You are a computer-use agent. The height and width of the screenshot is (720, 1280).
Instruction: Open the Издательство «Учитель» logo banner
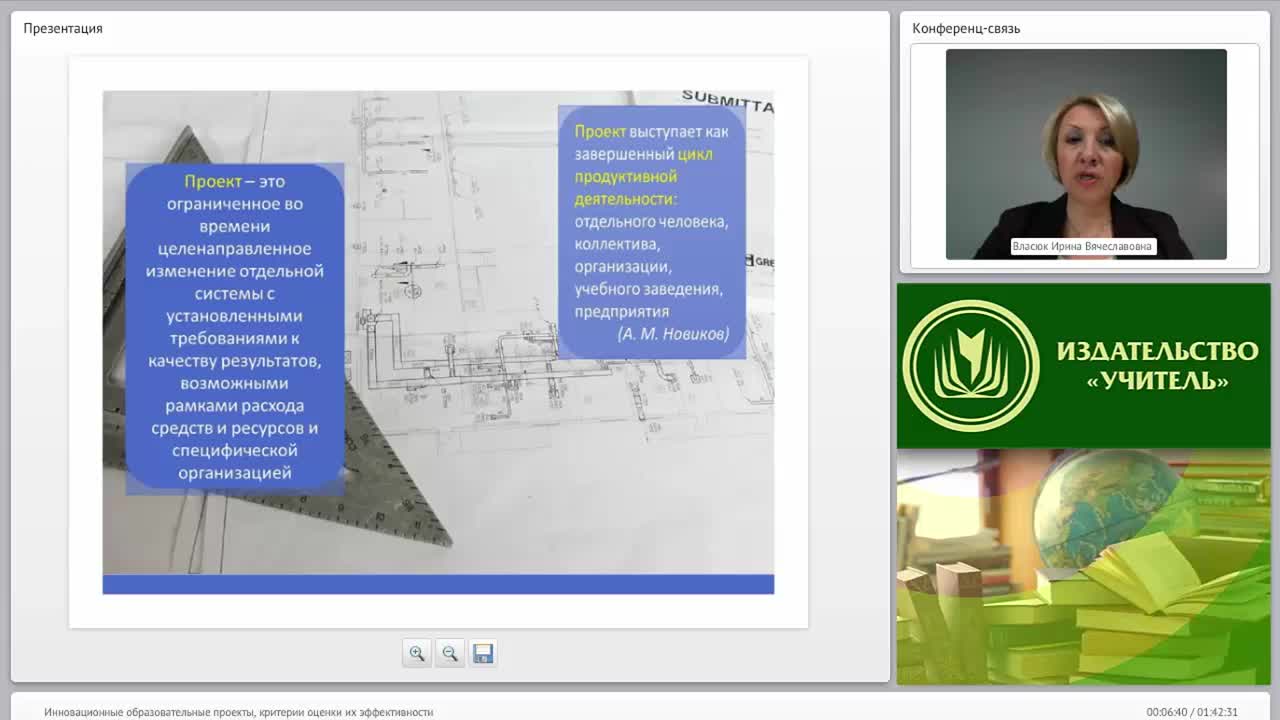(1083, 366)
